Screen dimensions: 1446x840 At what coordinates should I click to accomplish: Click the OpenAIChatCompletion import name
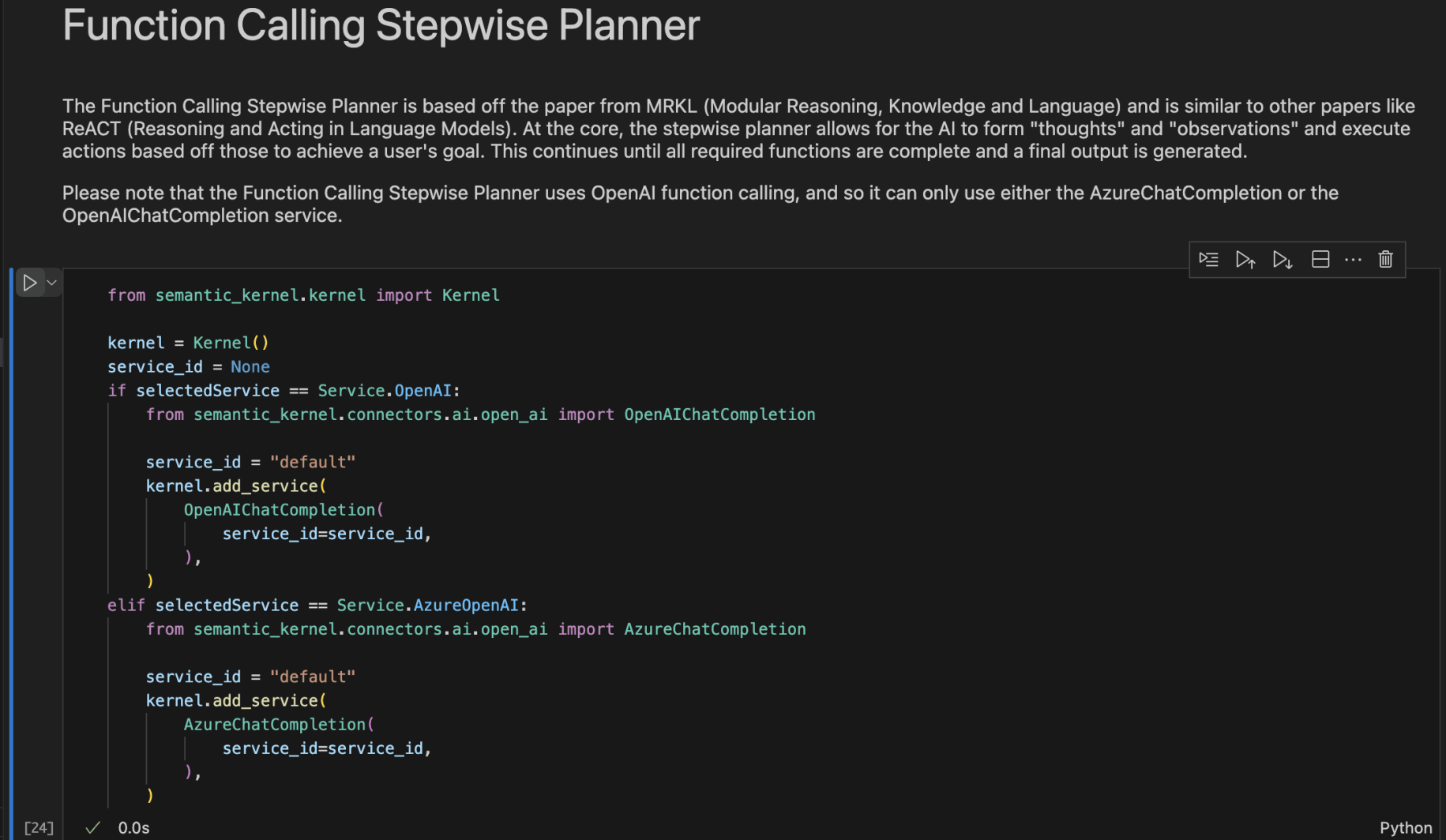coord(719,414)
